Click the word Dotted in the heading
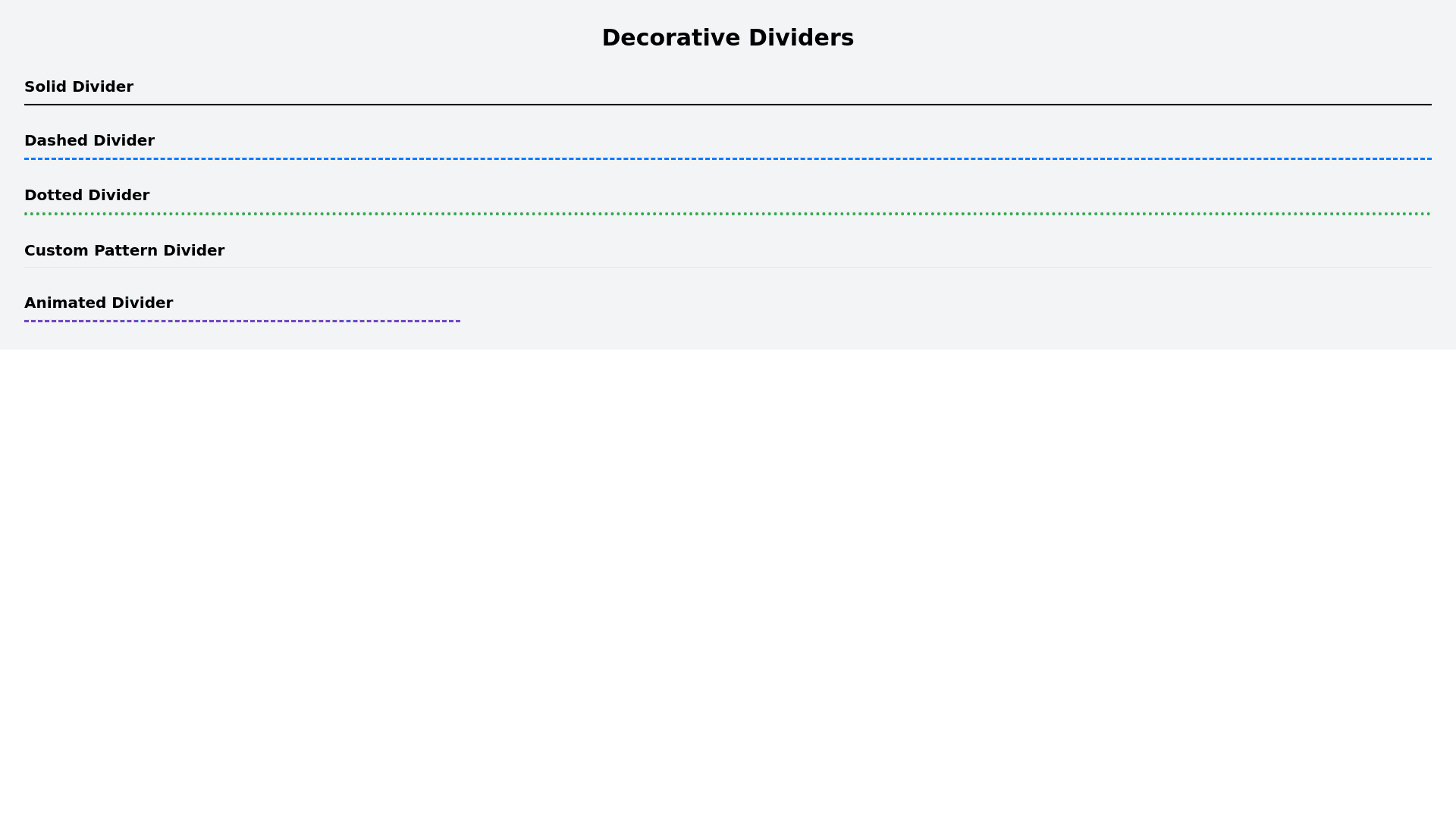The width and height of the screenshot is (1456, 819). [53, 195]
